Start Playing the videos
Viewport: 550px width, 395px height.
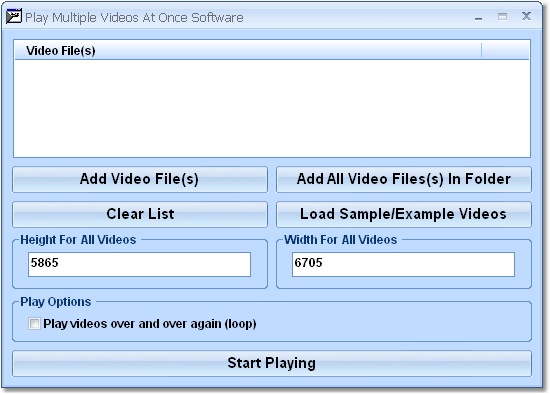pyautogui.click(x=272, y=363)
